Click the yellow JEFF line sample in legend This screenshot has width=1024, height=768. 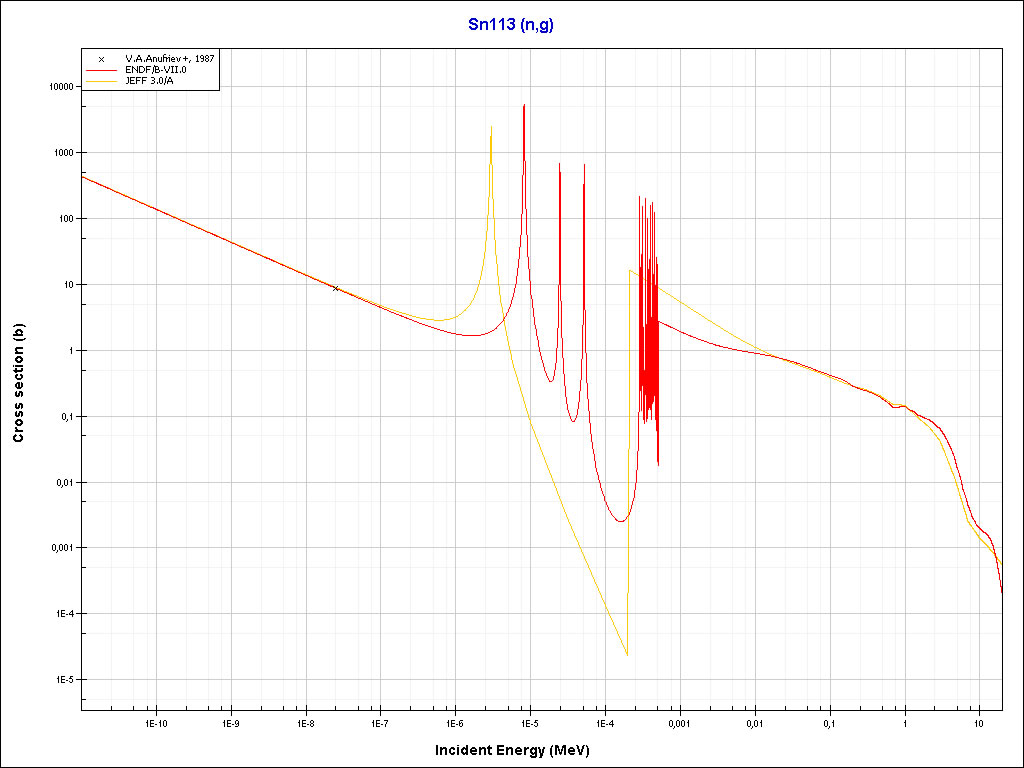coord(101,81)
